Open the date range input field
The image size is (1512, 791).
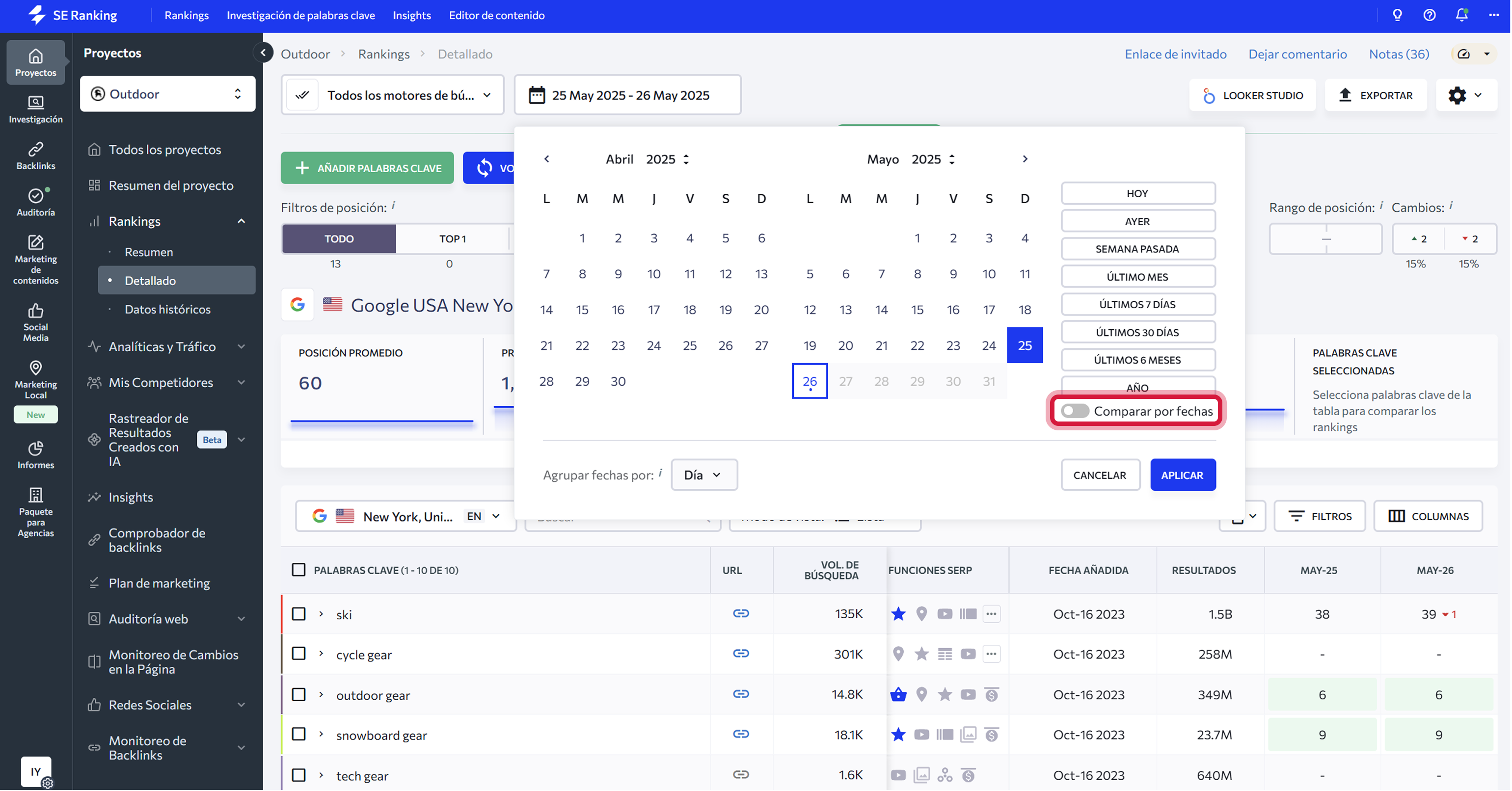point(627,95)
